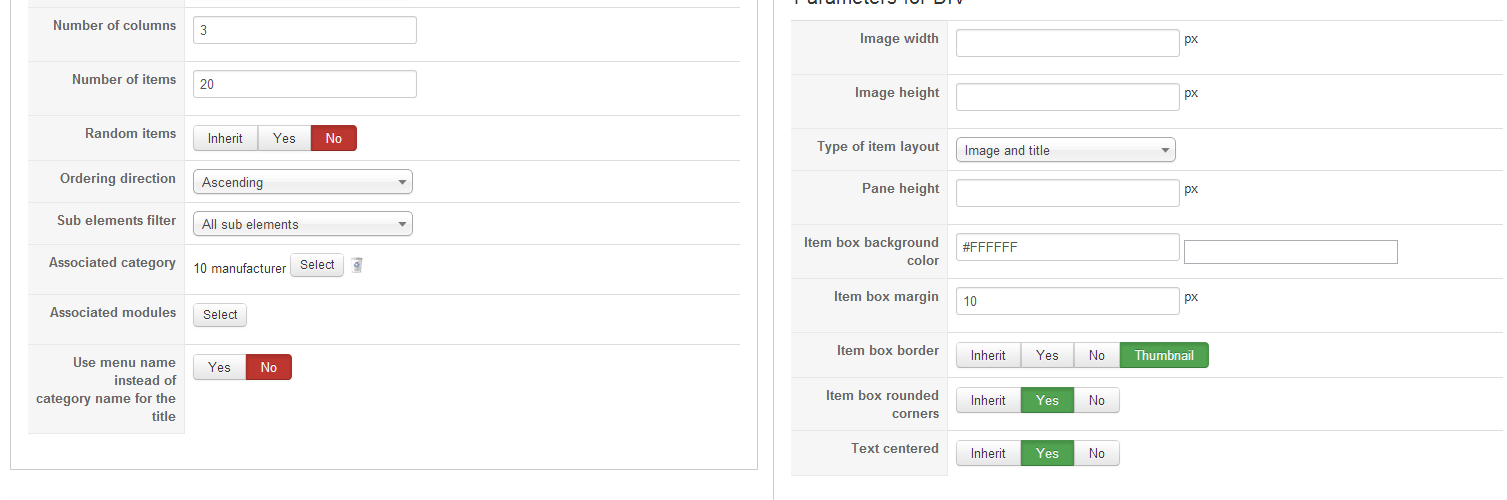Set Random items to Yes
The image size is (1507, 500).
pos(284,139)
